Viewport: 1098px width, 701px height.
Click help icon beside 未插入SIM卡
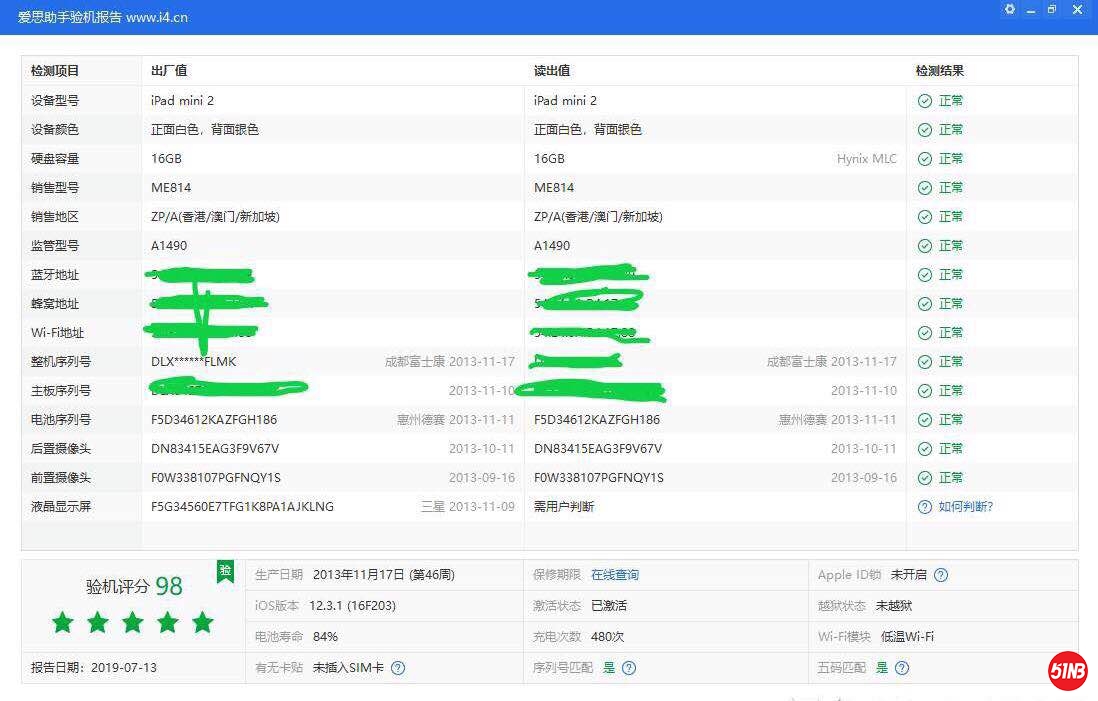398,668
